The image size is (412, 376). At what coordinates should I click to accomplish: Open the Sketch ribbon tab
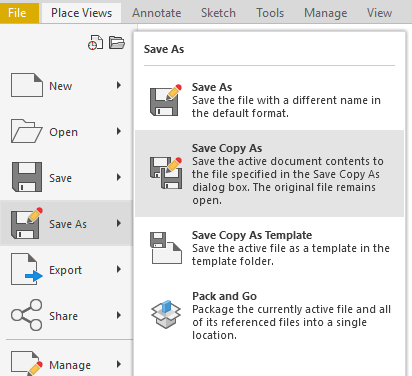tap(218, 13)
